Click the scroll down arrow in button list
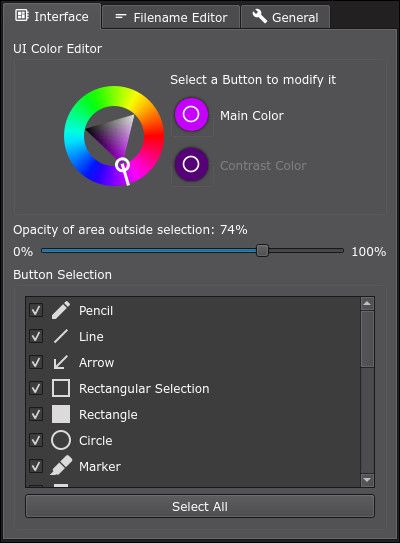Image resolution: width=400 pixels, height=543 pixels. pyautogui.click(x=367, y=480)
